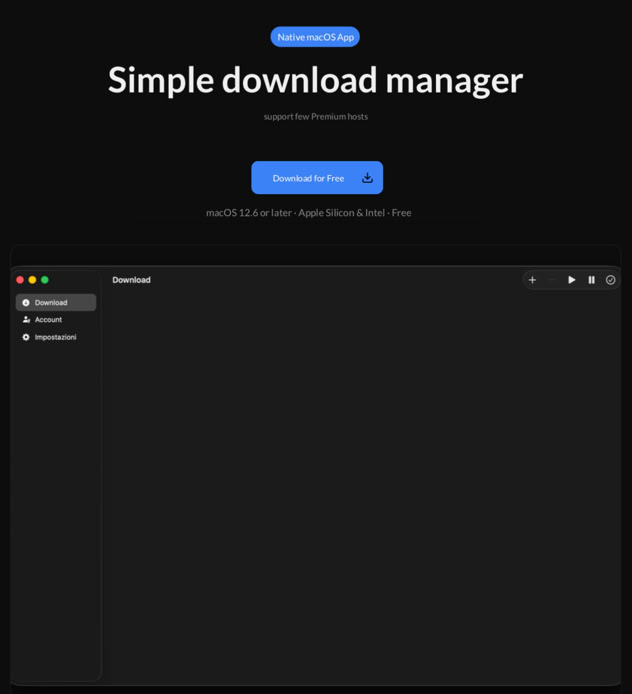632x694 pixels.
Task: Start downloads with the play icon
Action: click(571, 280)
